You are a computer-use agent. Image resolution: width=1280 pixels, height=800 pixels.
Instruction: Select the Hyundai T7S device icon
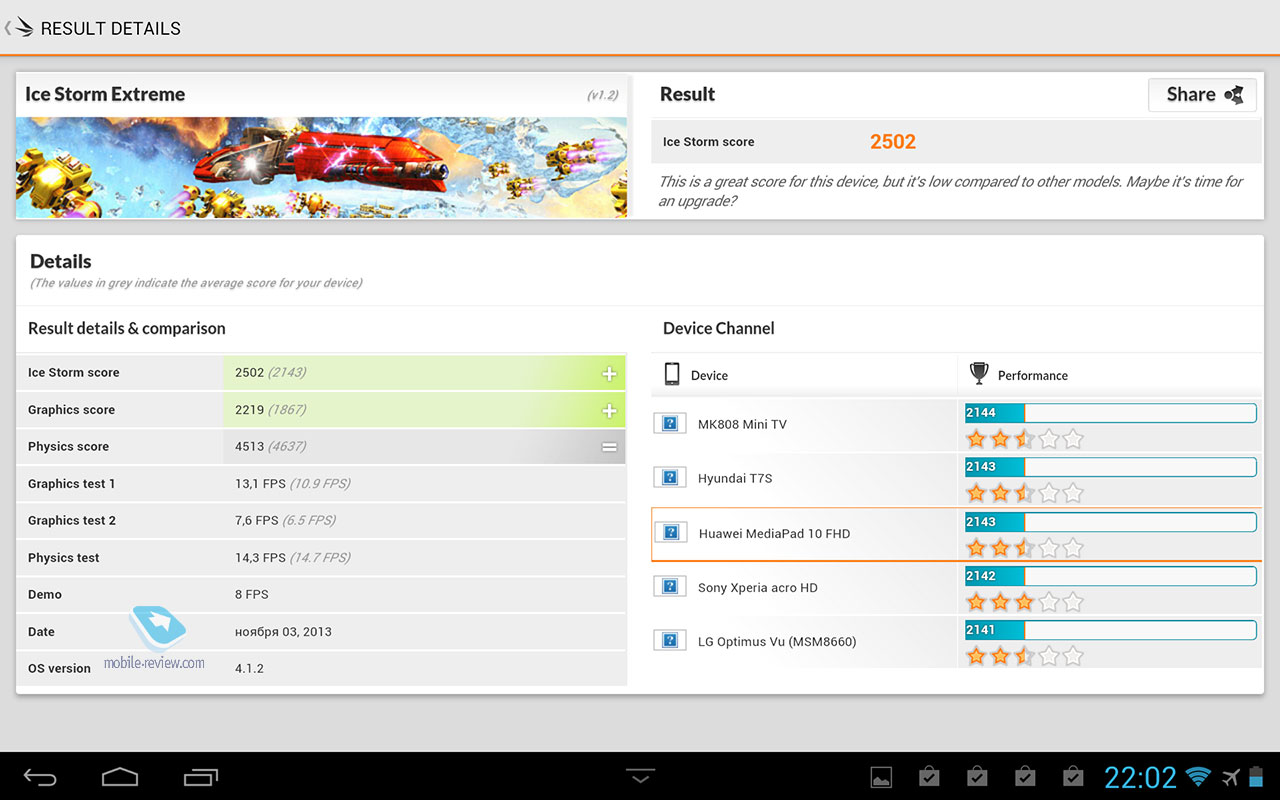coord(670,478)
